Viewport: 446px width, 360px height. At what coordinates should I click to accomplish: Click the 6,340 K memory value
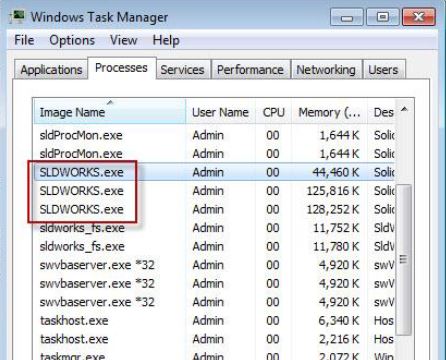(x=339, y=321)
